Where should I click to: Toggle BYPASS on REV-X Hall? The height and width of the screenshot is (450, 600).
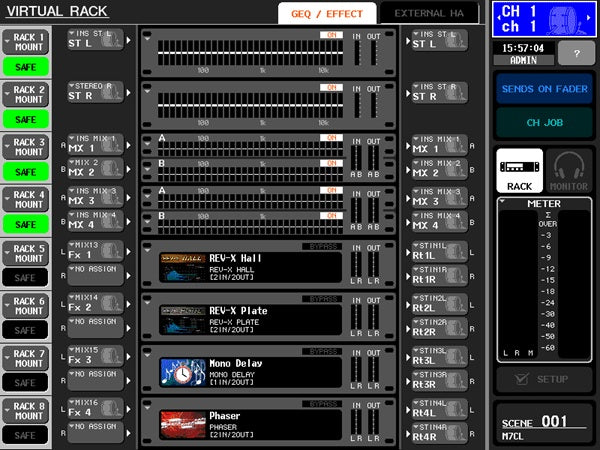point(322,246)
